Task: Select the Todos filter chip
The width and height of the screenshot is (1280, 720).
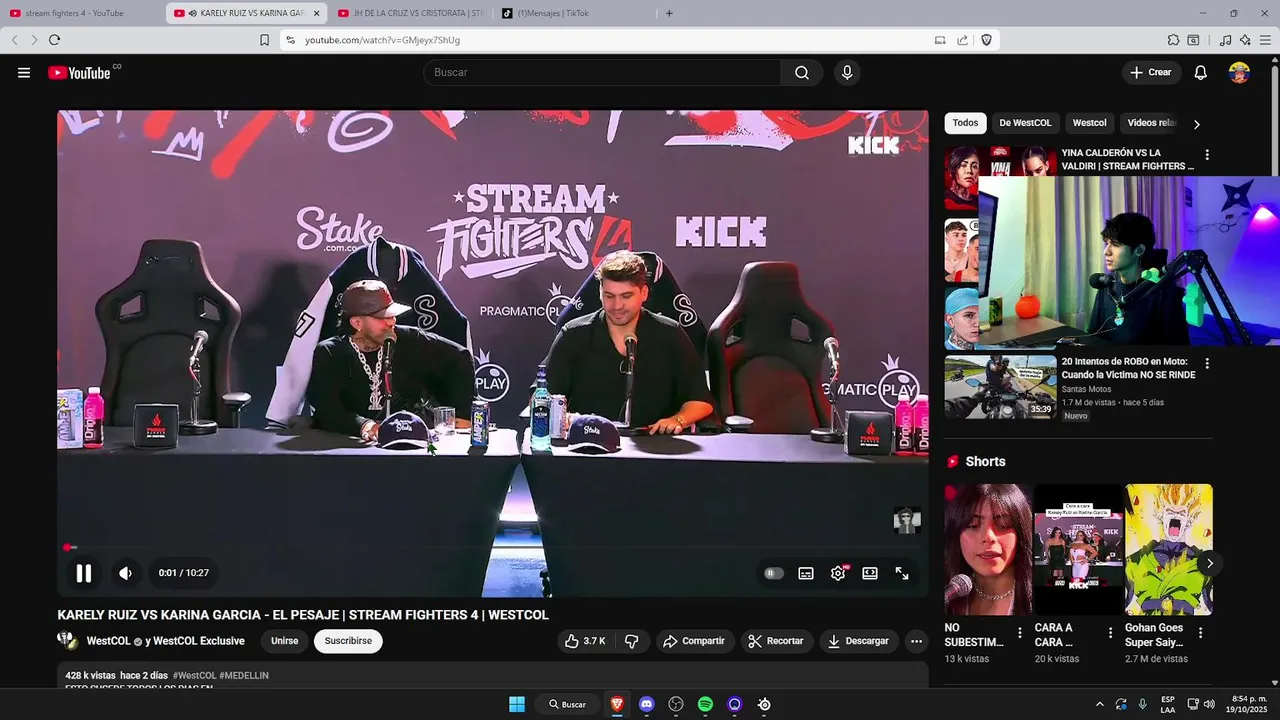Action: 965,123
